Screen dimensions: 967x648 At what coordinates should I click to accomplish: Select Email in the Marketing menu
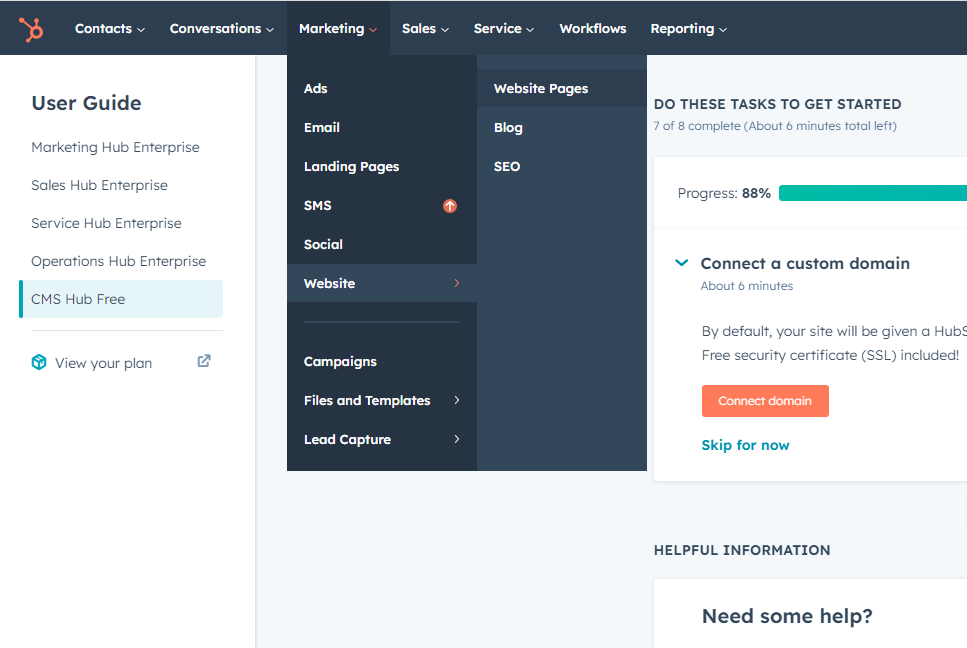(x=382, y=128)
